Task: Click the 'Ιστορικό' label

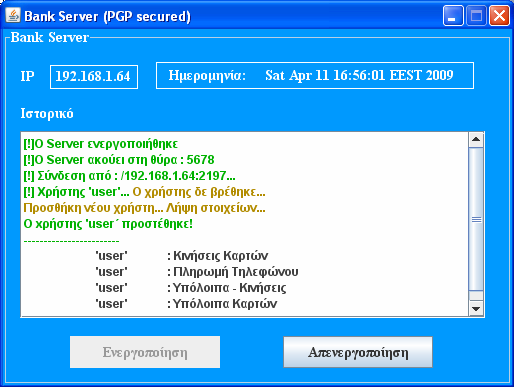Action: coord(47,114)
